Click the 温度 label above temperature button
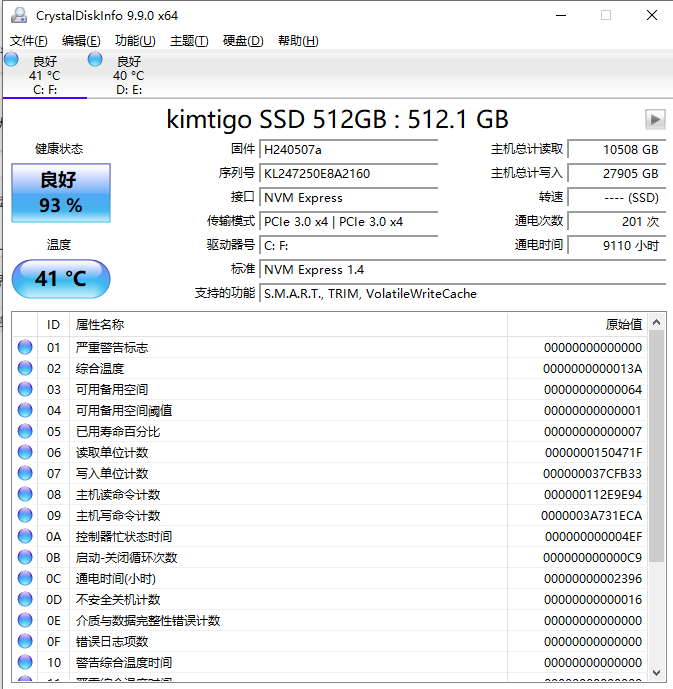The width and height of the screenshot is (673, 689). (59, 244)
